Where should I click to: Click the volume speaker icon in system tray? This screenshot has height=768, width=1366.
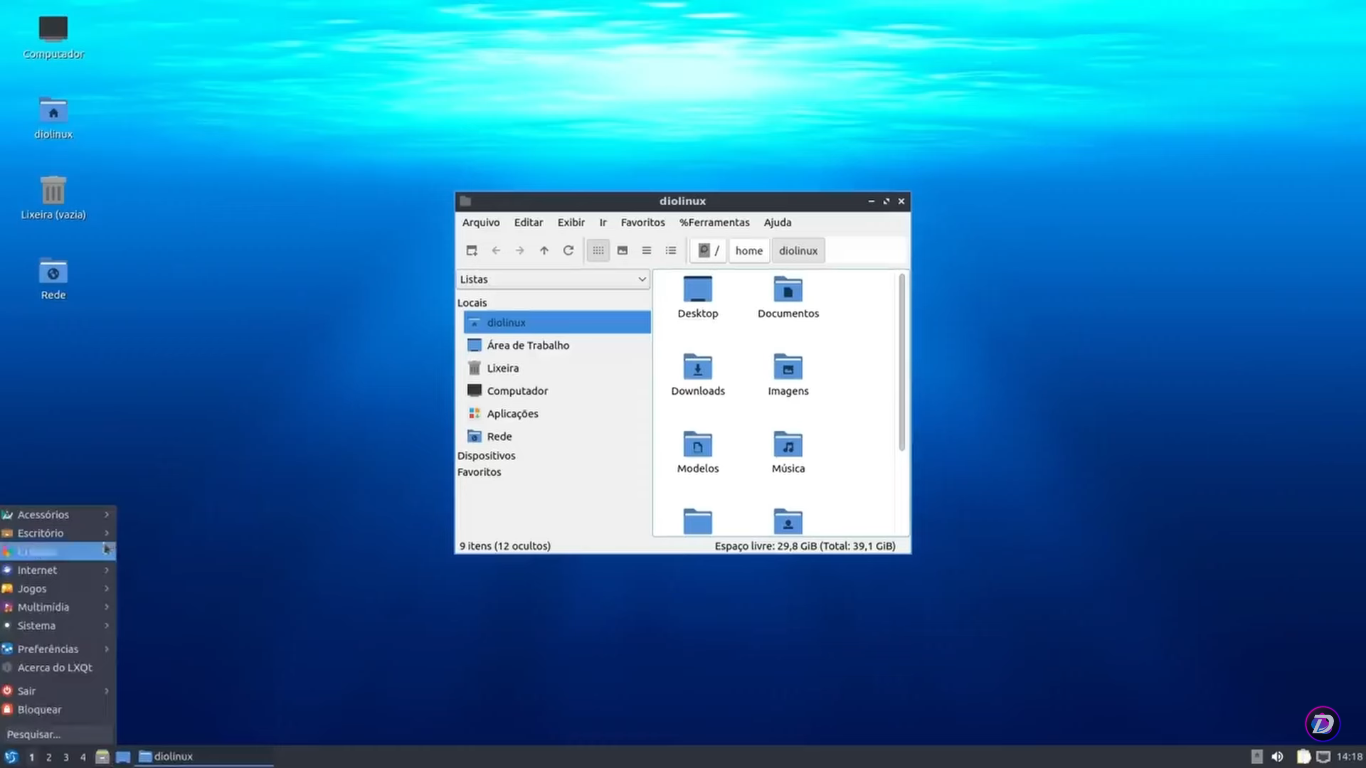[1277, 757]
